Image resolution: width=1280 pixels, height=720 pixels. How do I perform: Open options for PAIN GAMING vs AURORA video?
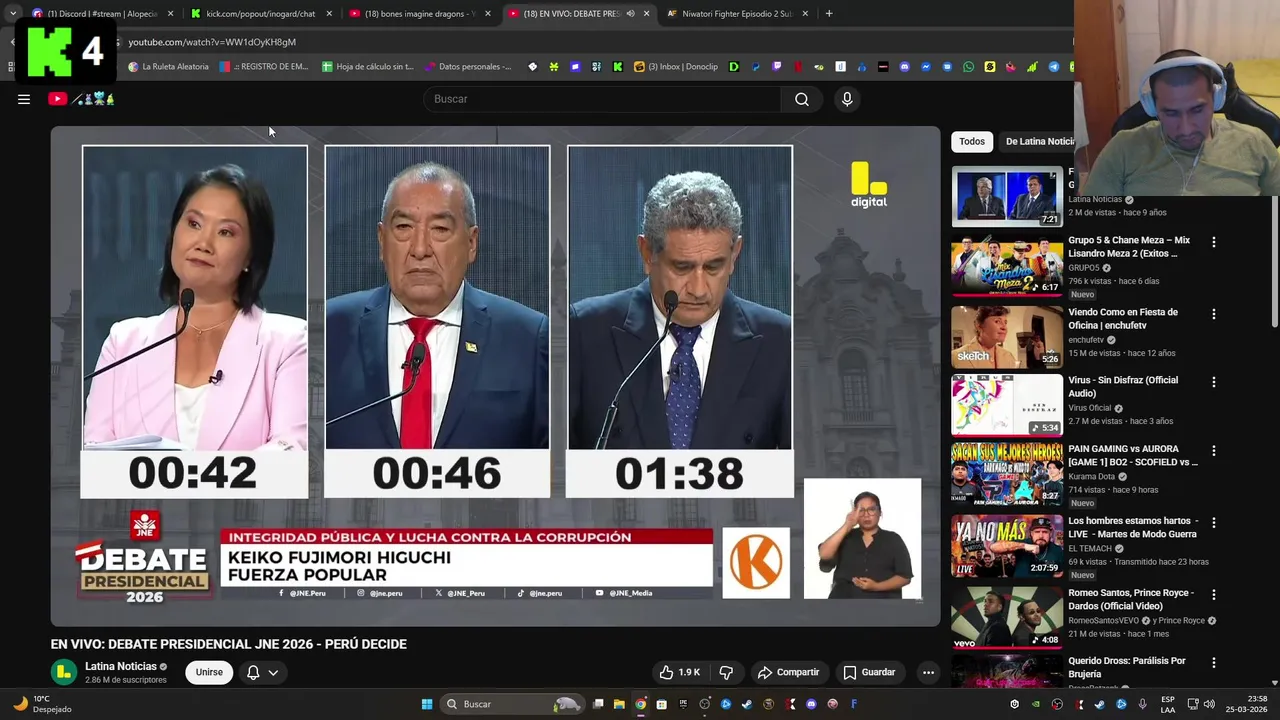(x=1214, y=451)
